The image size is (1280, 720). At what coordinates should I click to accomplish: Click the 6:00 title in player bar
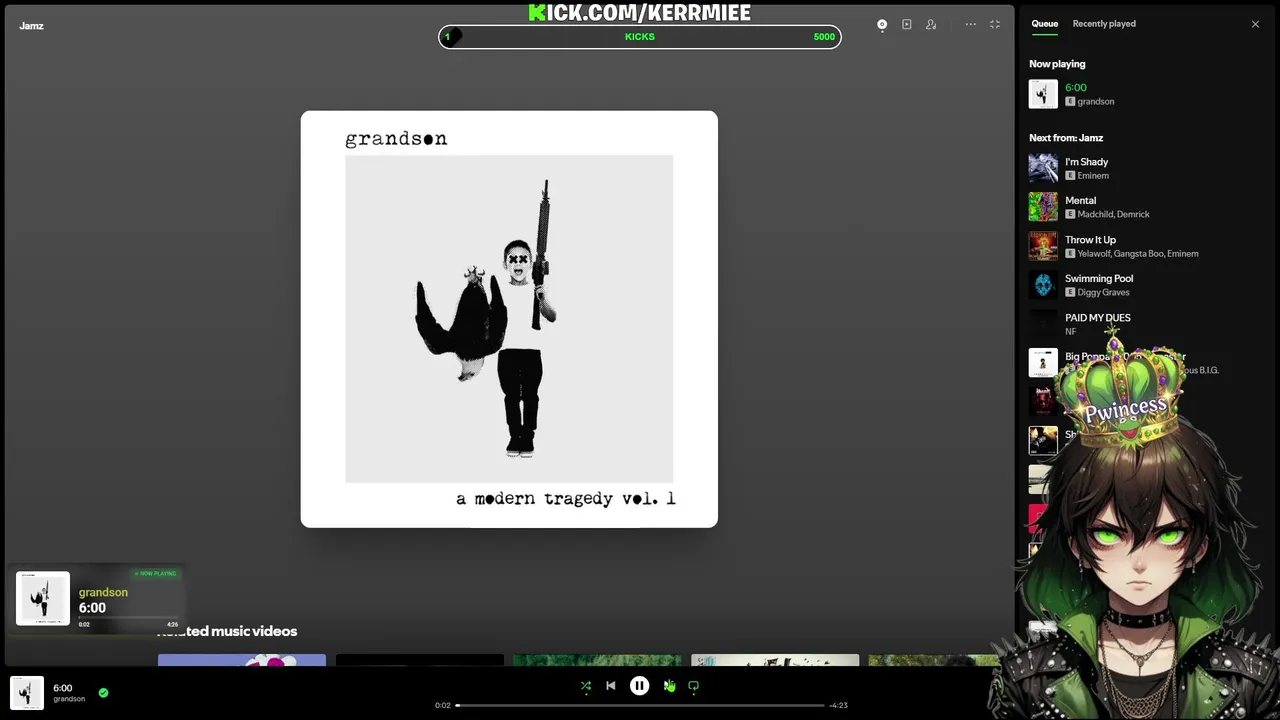tap(63, 688)
